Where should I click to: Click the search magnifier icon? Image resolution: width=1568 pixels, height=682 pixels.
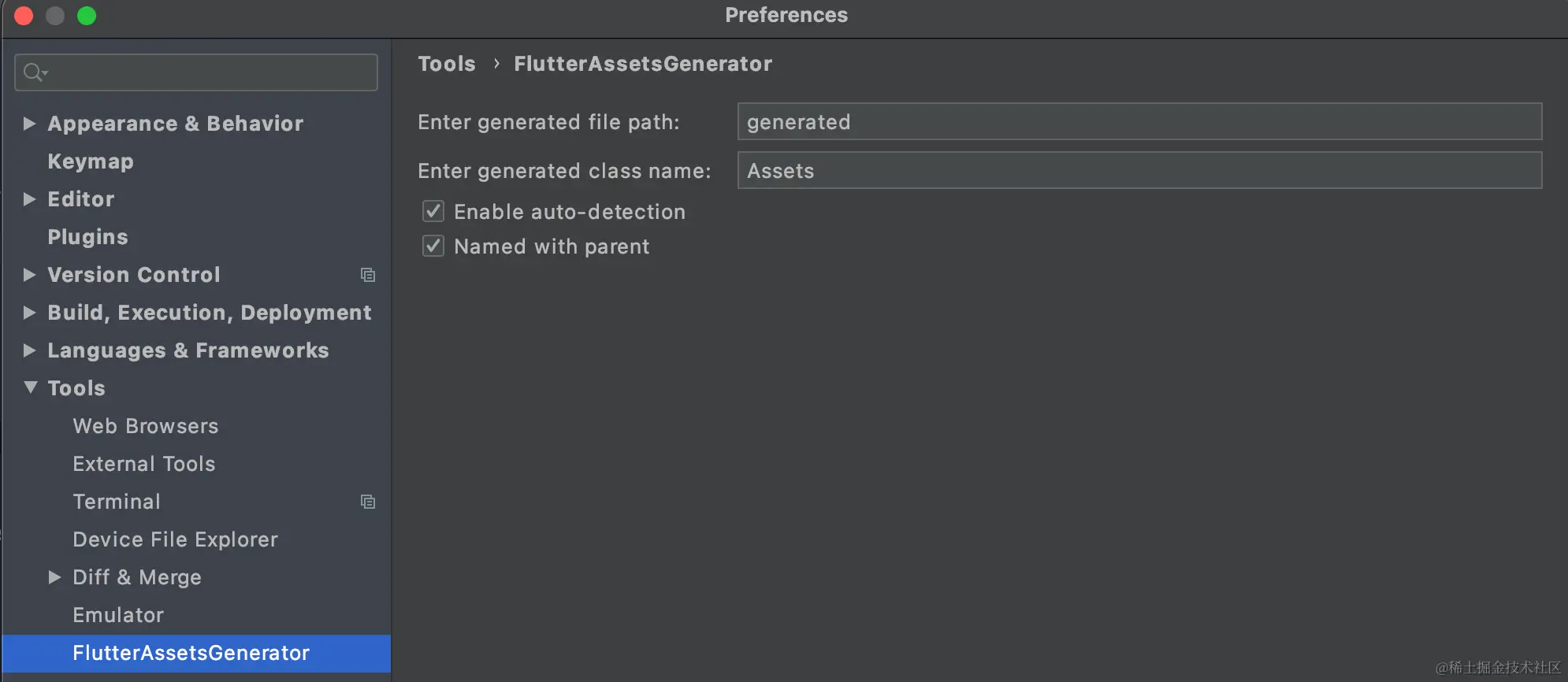point(33,72)
